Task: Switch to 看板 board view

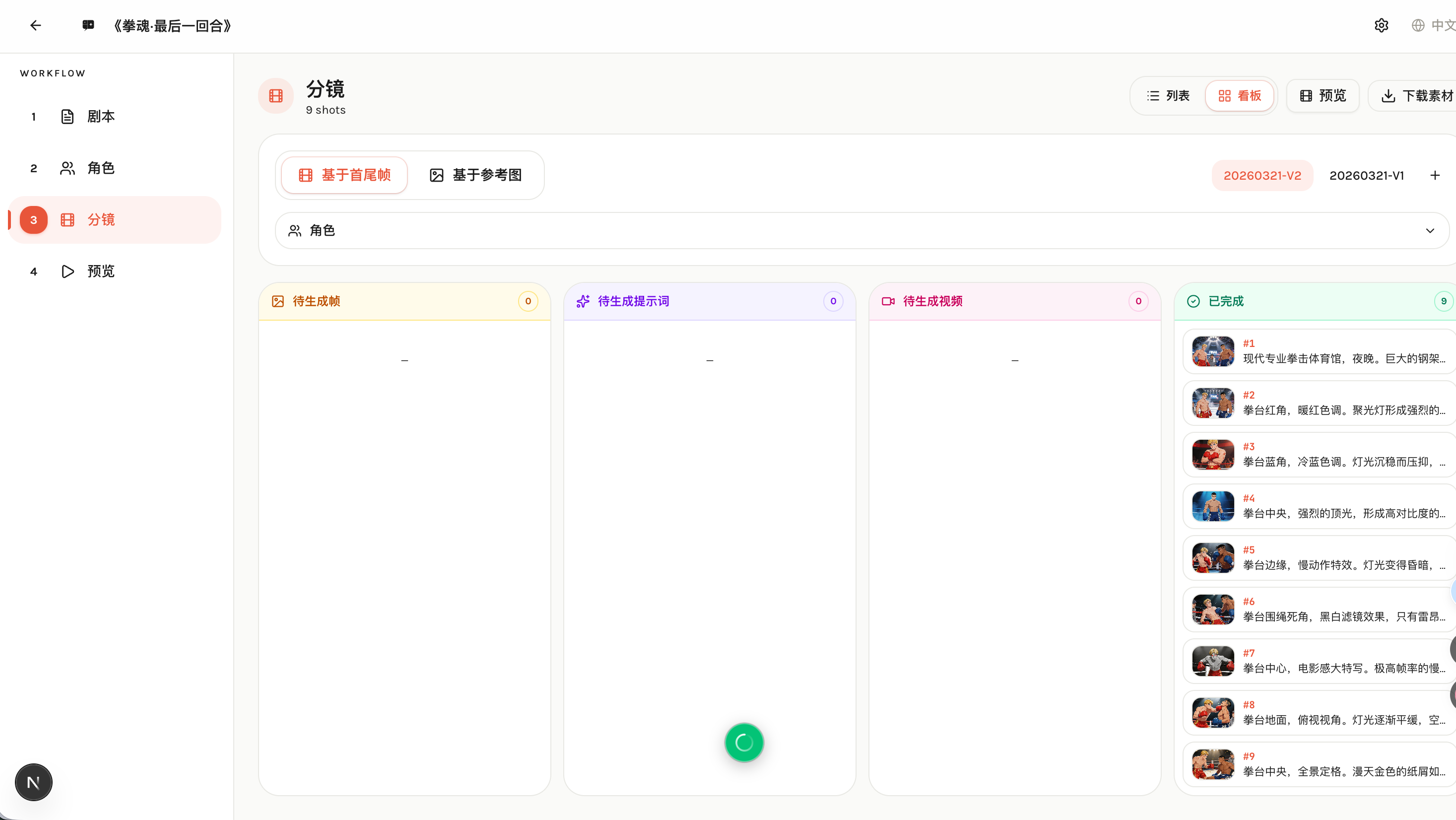Action: [1240, 96]
